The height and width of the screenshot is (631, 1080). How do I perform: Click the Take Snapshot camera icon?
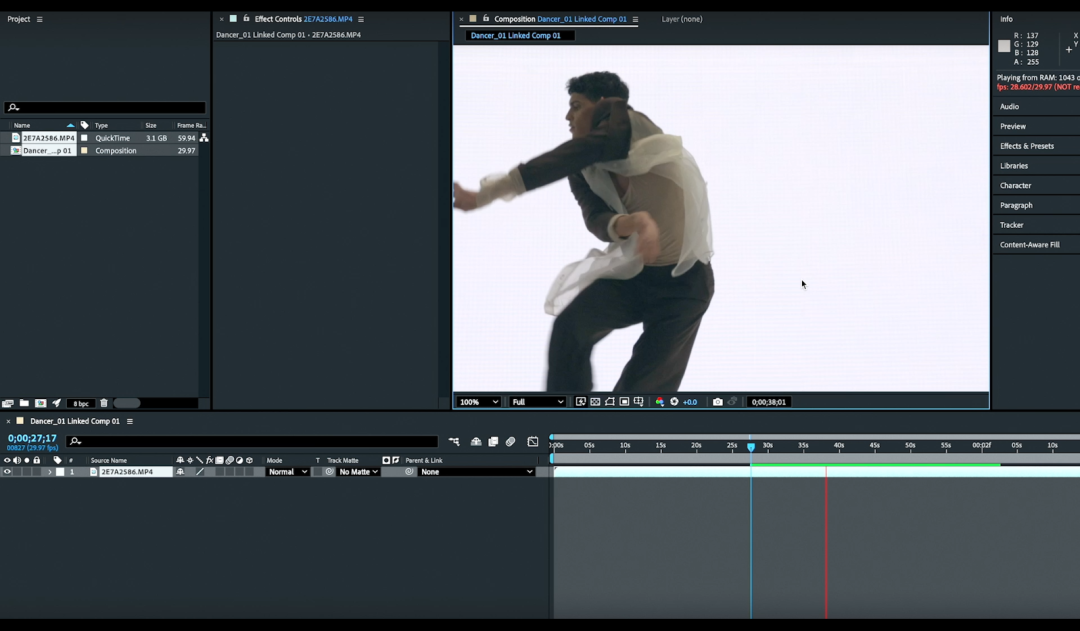[x=717, y=402]
